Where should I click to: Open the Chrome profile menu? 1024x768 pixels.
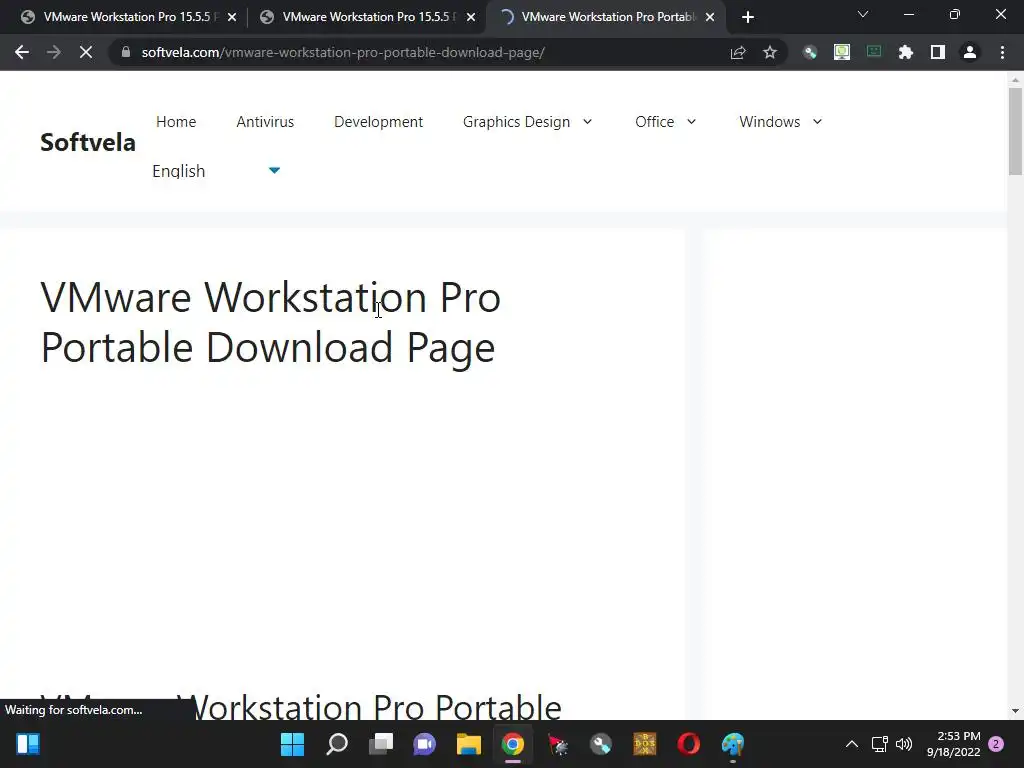[970, 52]
